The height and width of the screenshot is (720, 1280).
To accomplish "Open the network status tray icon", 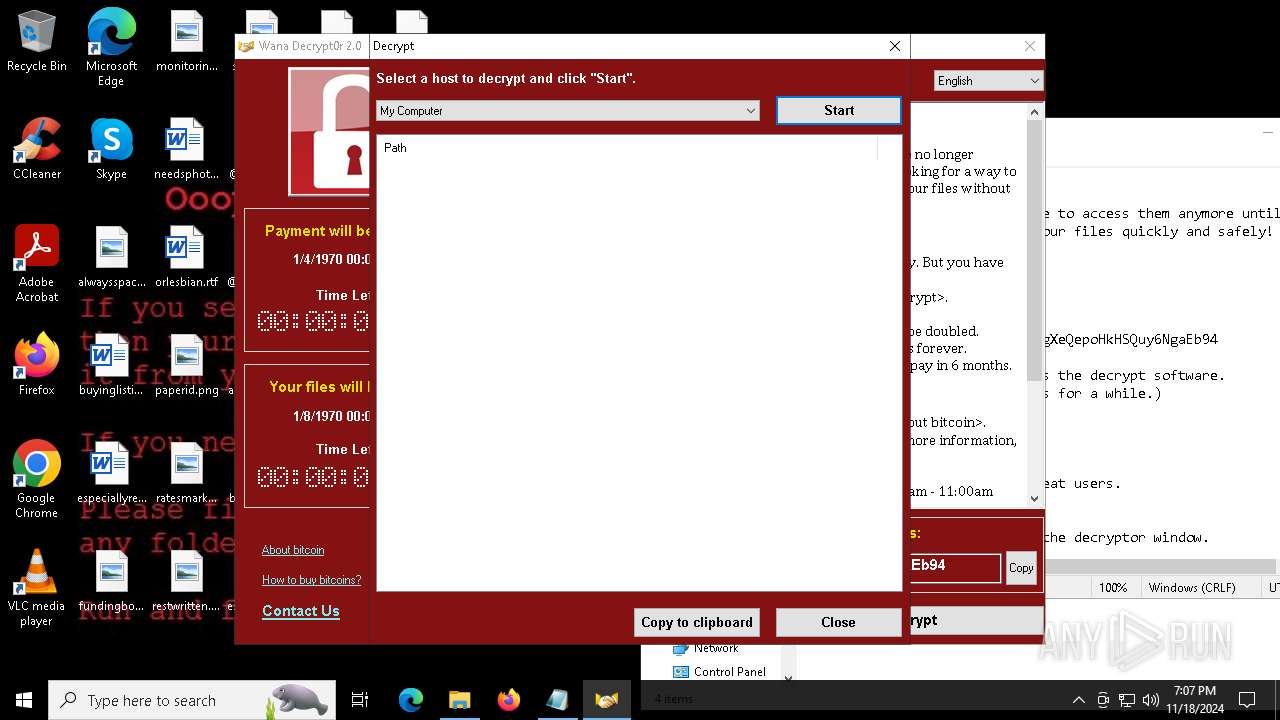I will pyautogui.click(x=1127, y=700).
